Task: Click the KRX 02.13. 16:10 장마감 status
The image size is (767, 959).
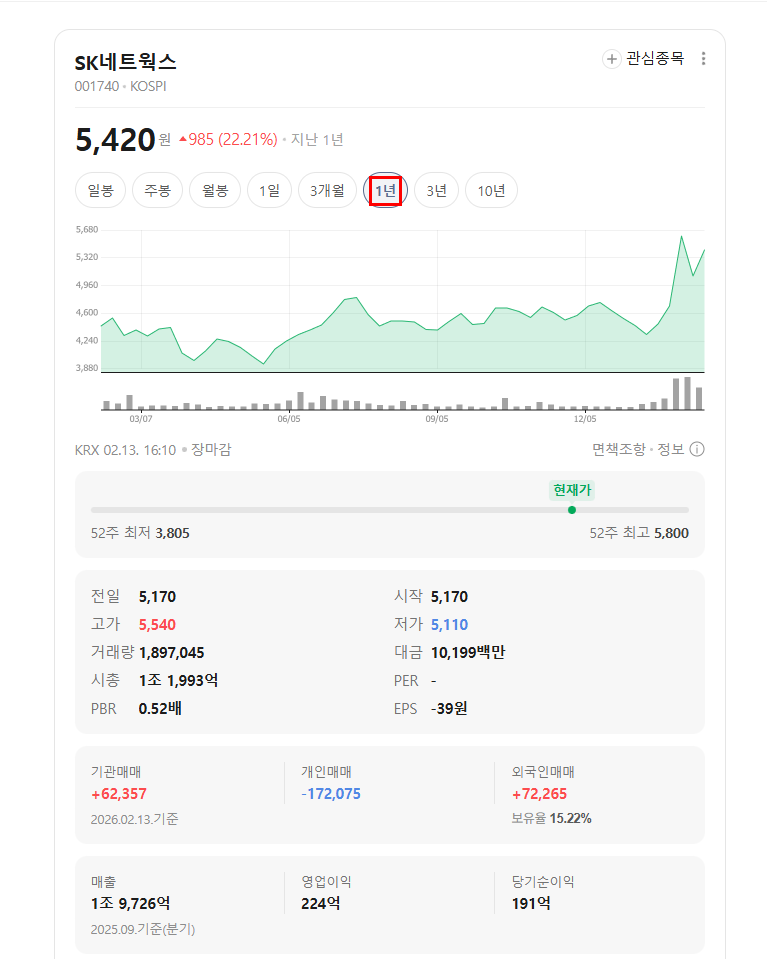Action: point(153,450)
